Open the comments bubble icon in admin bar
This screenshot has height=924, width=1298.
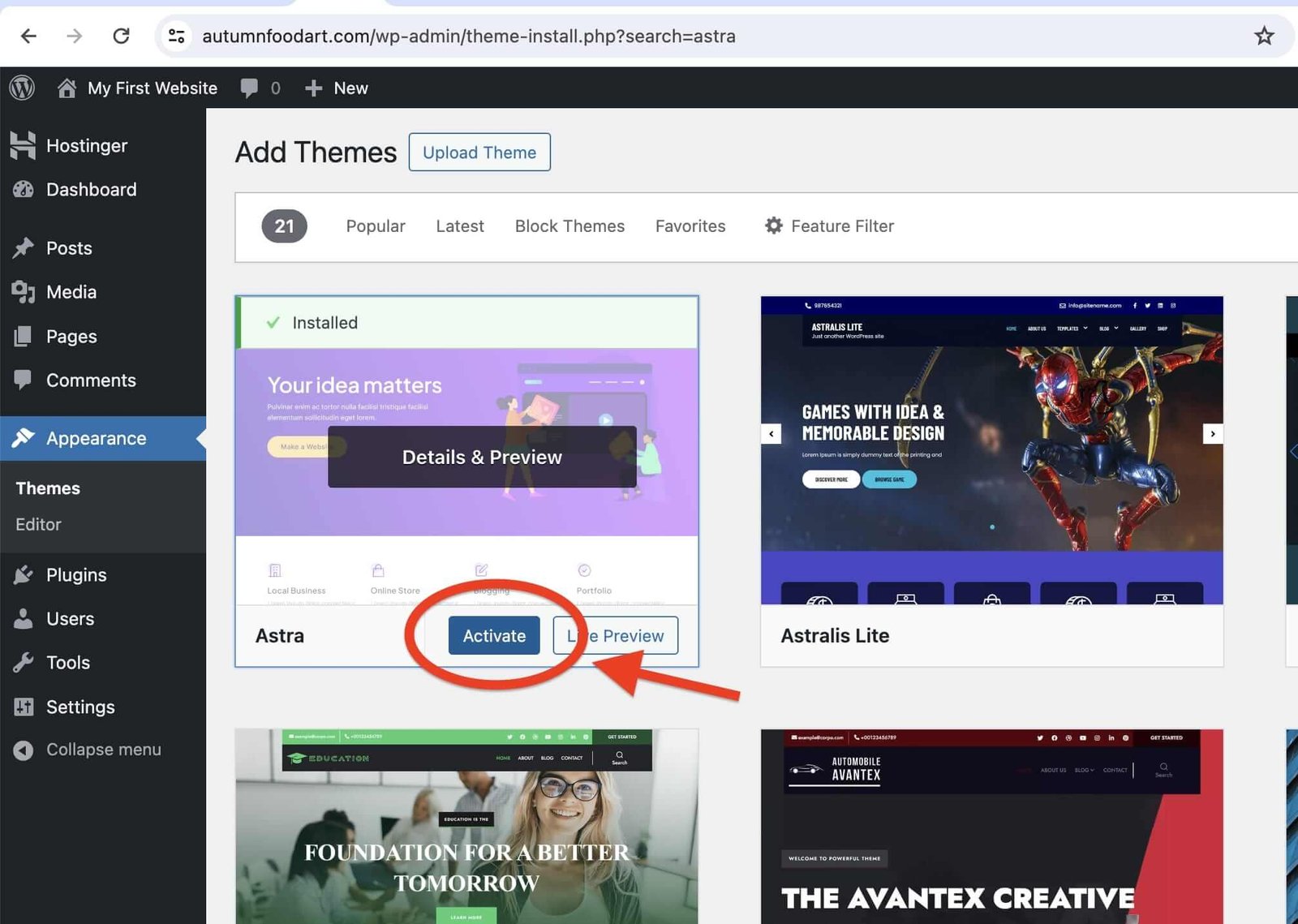point(249,88)
